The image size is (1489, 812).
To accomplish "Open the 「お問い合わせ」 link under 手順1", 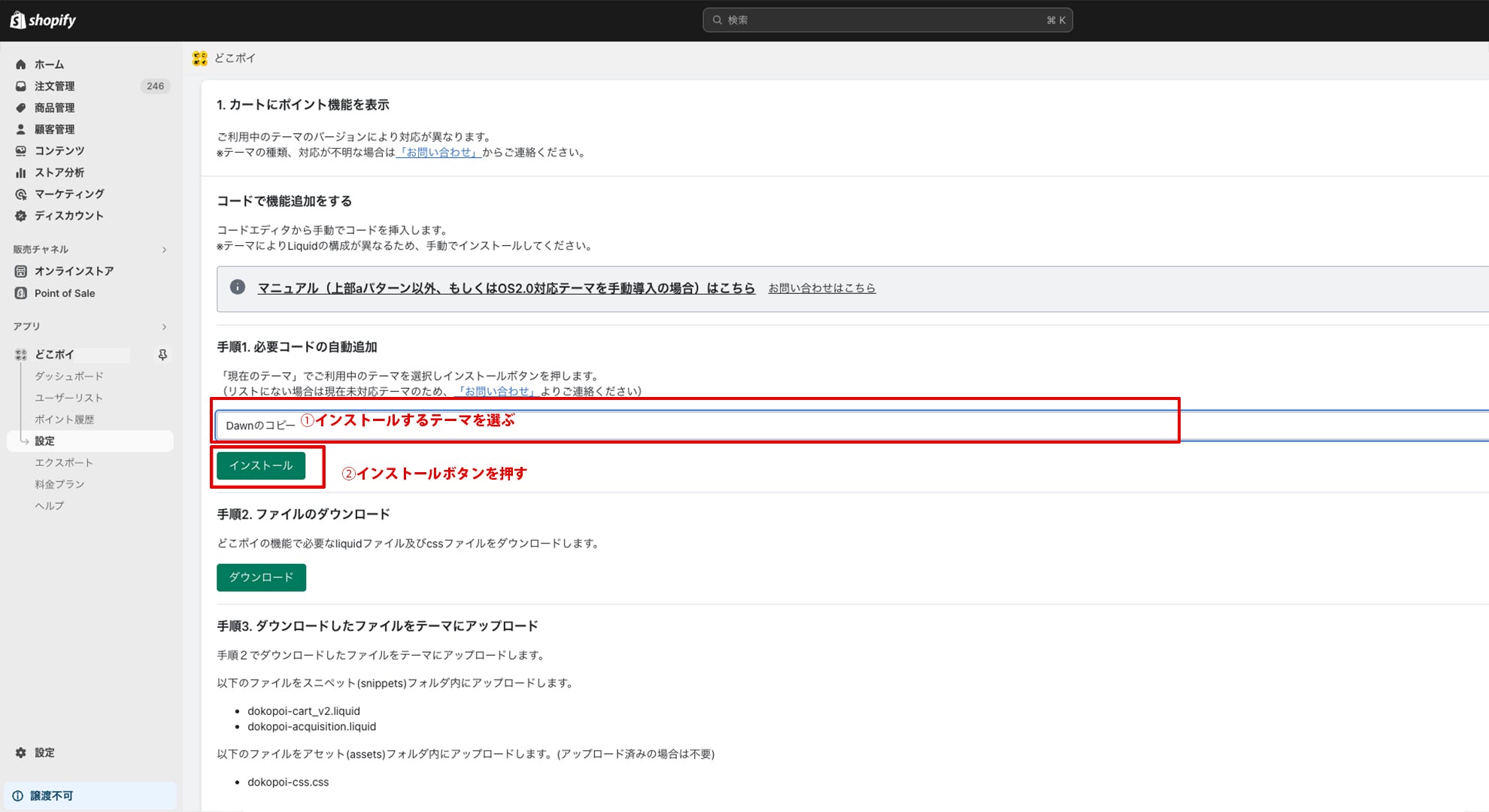I will click(496, 392).
